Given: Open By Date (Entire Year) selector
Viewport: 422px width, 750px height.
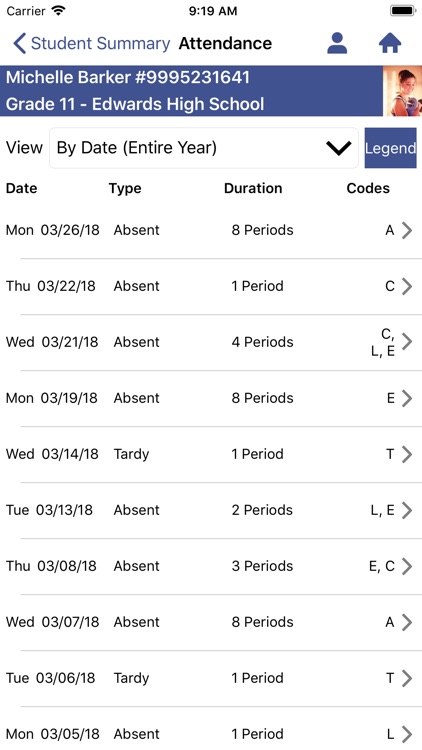Looking at the screenshot, I should pos(204,148).
